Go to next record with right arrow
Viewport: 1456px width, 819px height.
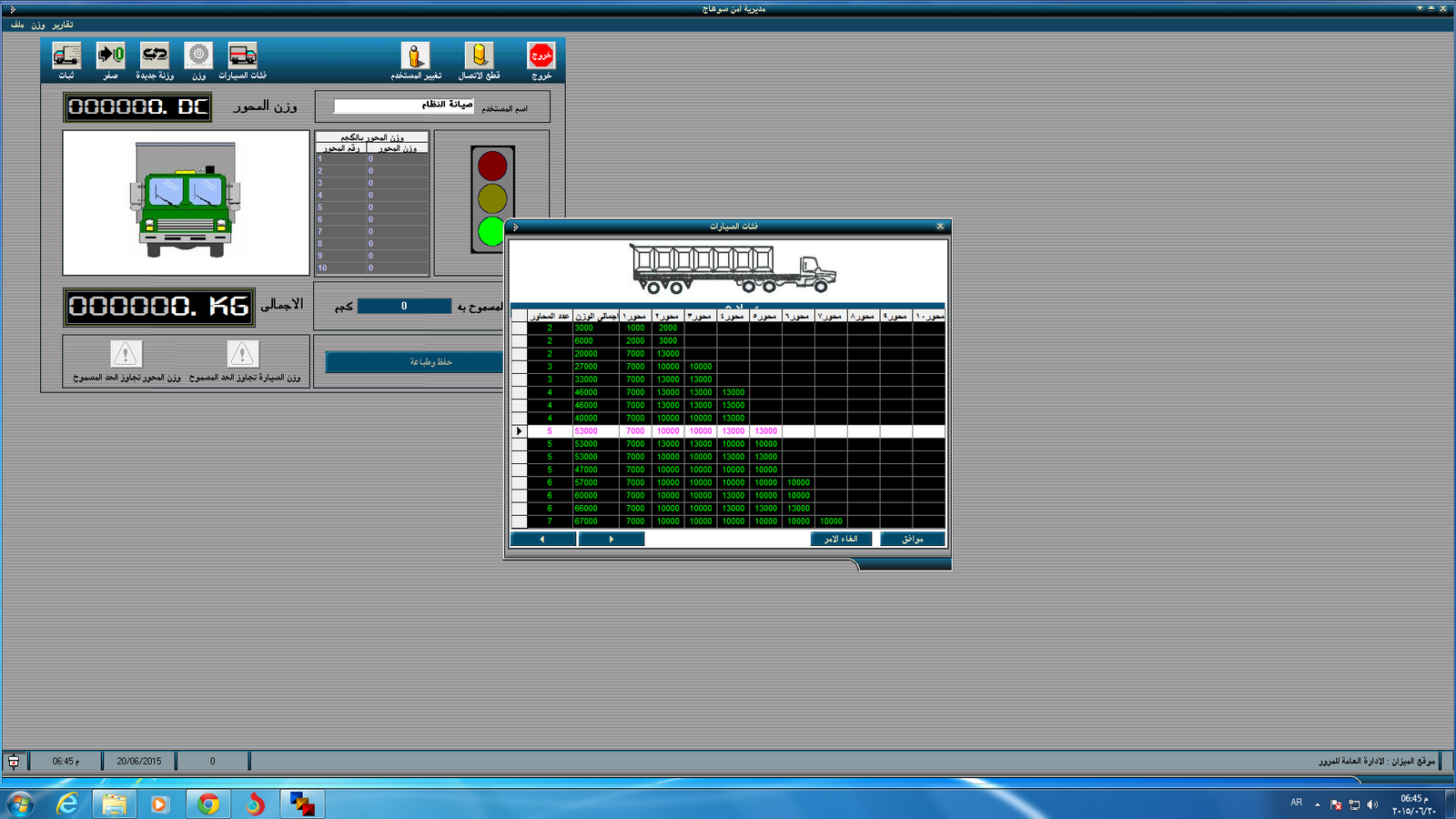click(x=612, y=539)
